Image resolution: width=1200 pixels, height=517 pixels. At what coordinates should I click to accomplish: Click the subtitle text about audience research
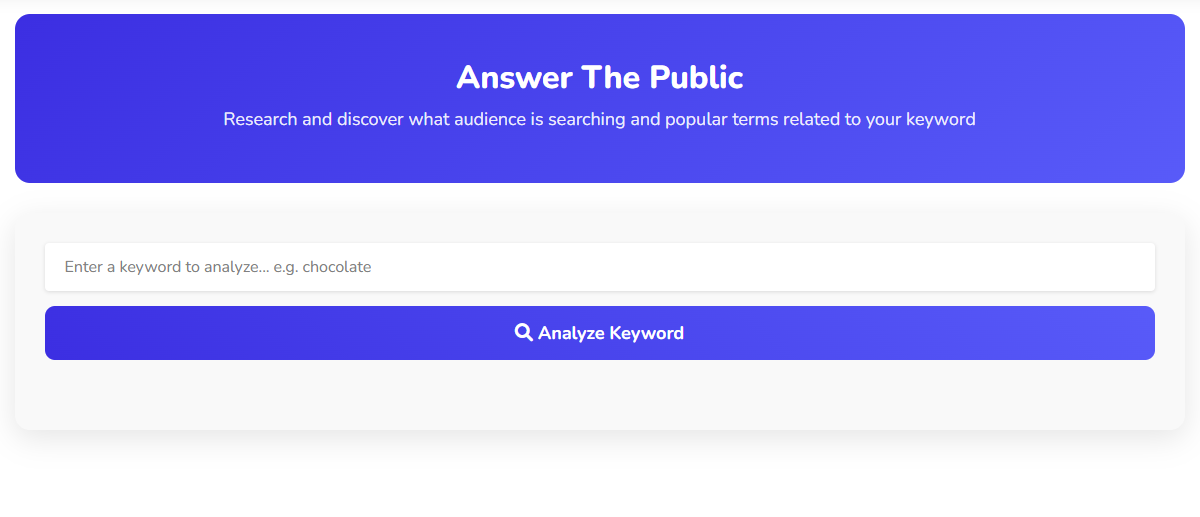coord(599,119)
